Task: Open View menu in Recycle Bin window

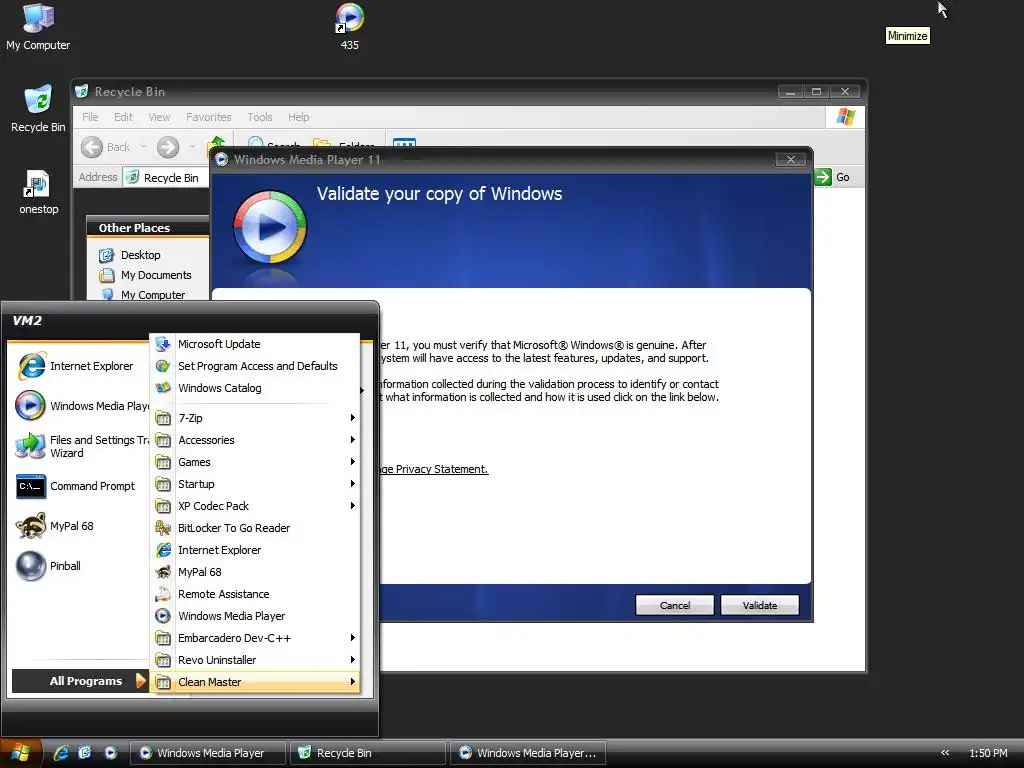Action: tap(159, 117)
